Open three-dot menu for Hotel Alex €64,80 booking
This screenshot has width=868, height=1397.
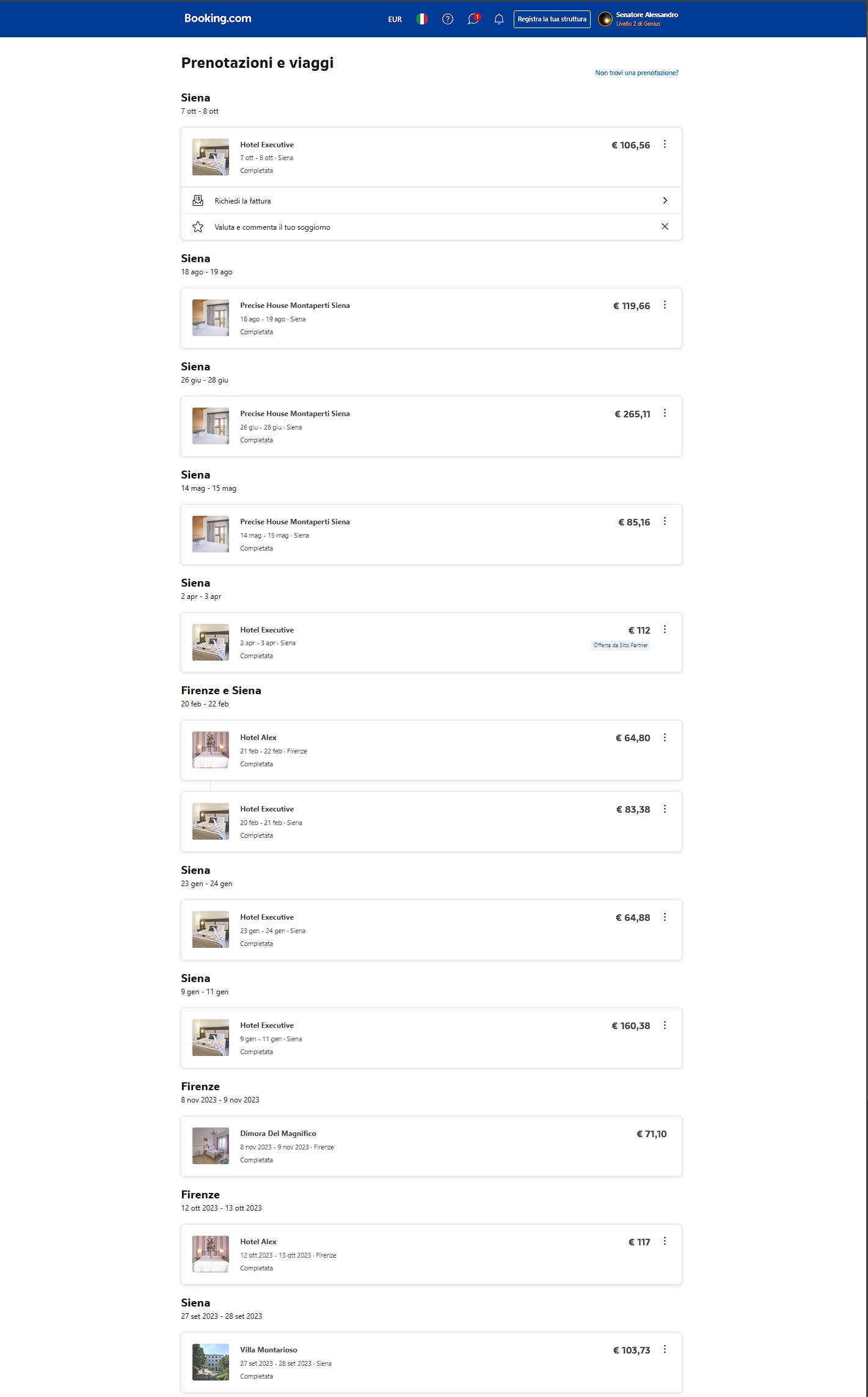point(665,738)
